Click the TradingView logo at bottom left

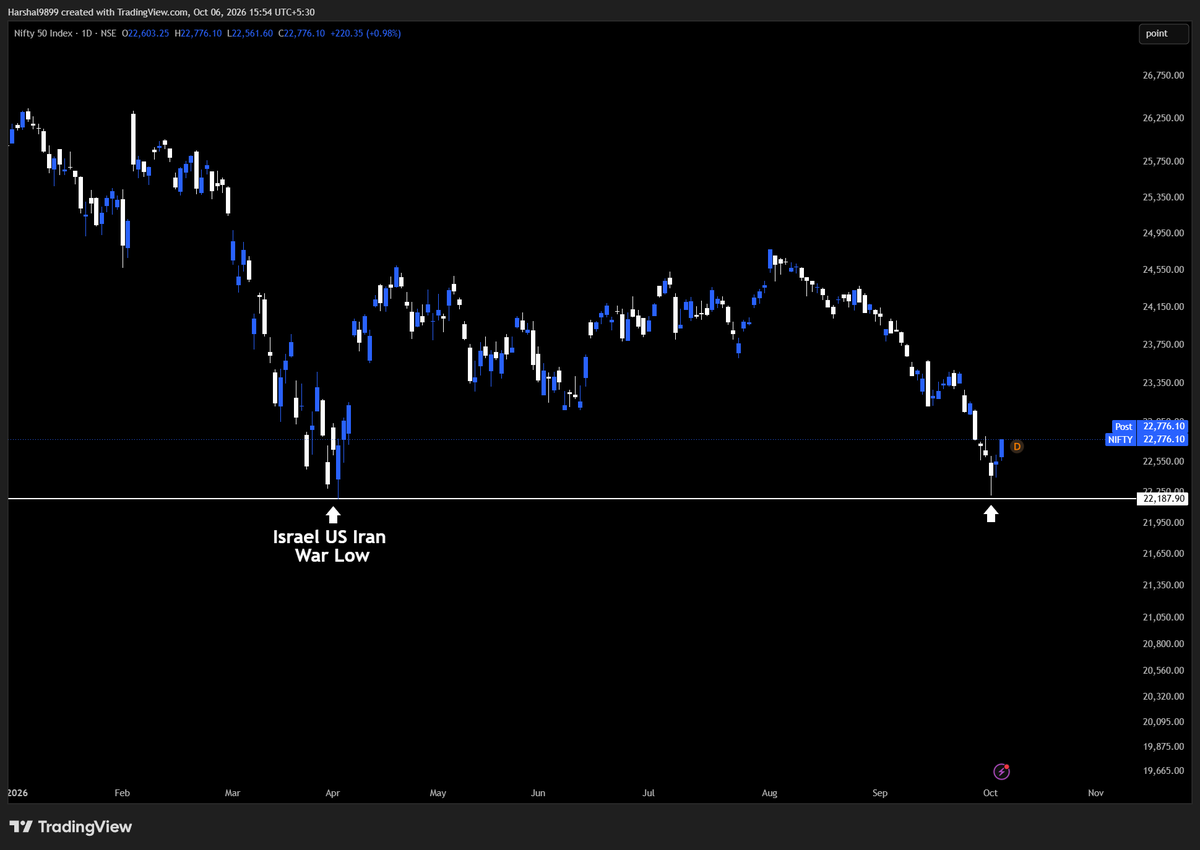pos(70,827)
